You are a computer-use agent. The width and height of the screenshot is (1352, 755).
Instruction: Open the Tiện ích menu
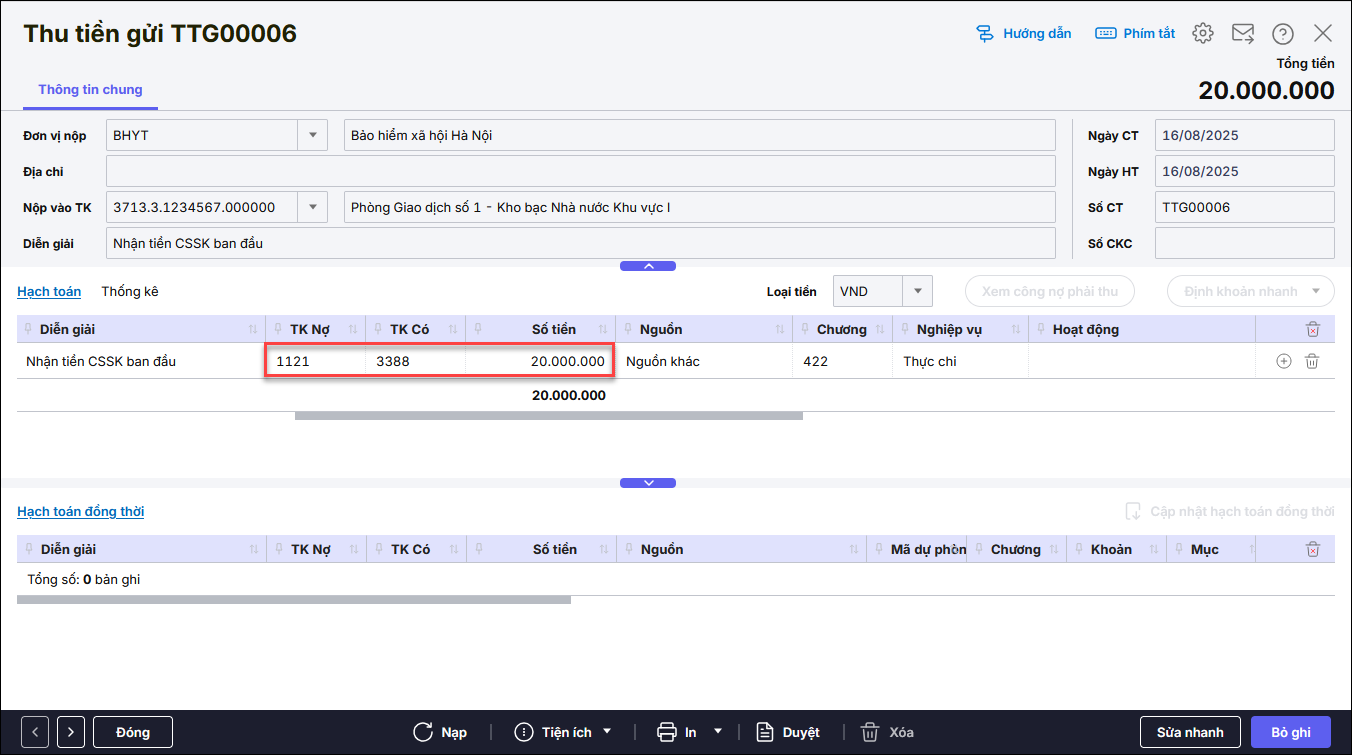pyautogui.click(x=563, y=732)
